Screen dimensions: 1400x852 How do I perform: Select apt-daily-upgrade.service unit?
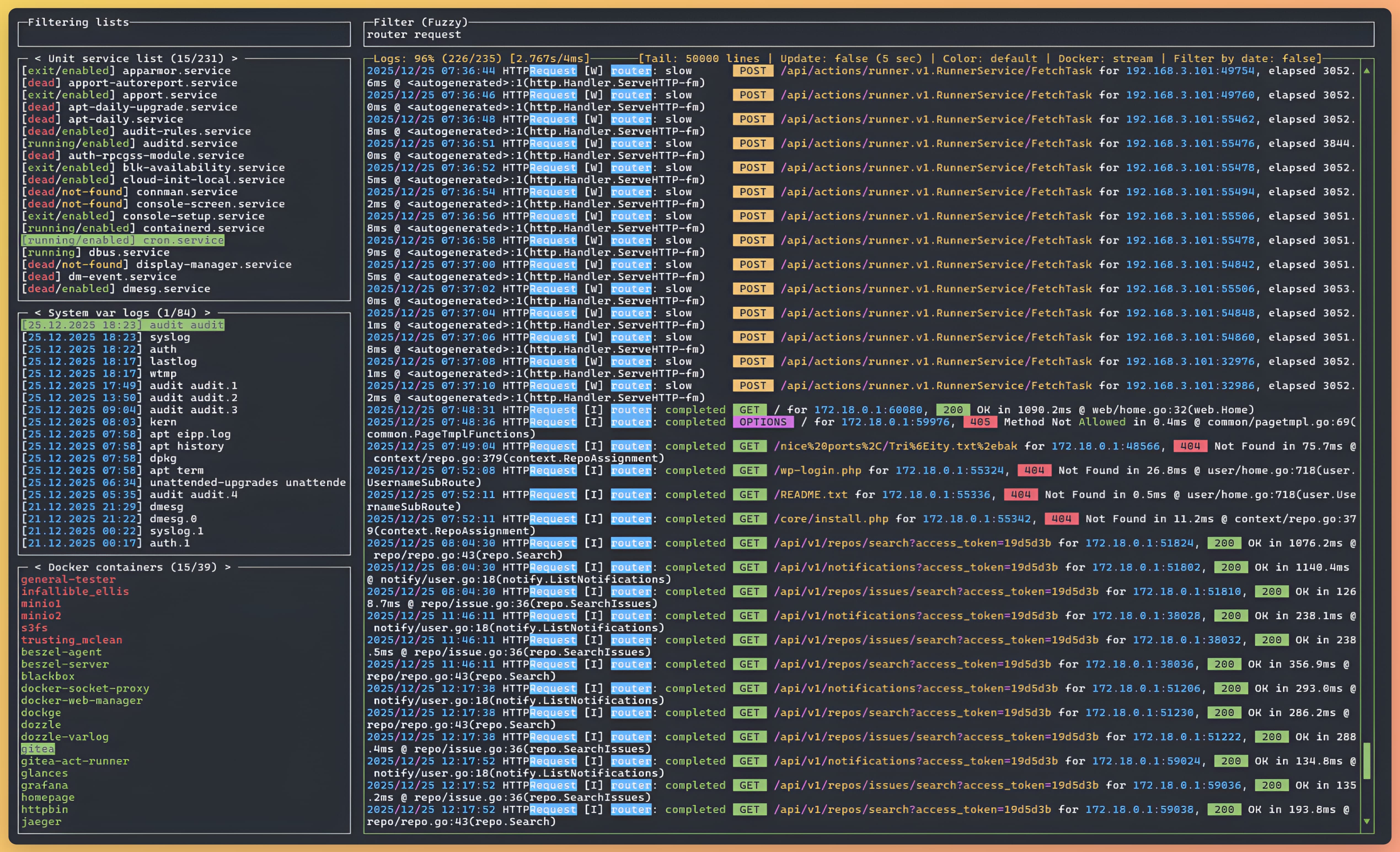coord(130,107)
